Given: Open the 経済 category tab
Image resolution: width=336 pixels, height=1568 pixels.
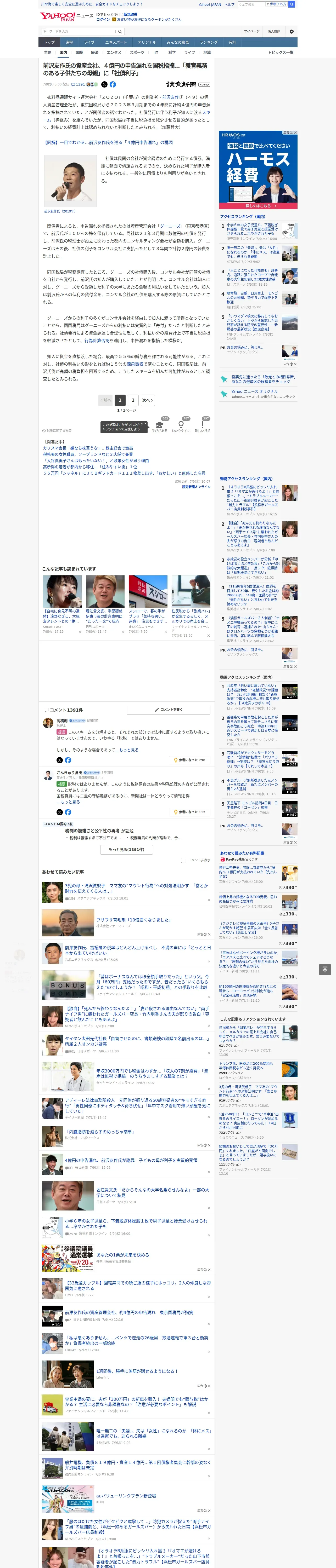Looking at the screenshot, I should click(x=94, y=52).
